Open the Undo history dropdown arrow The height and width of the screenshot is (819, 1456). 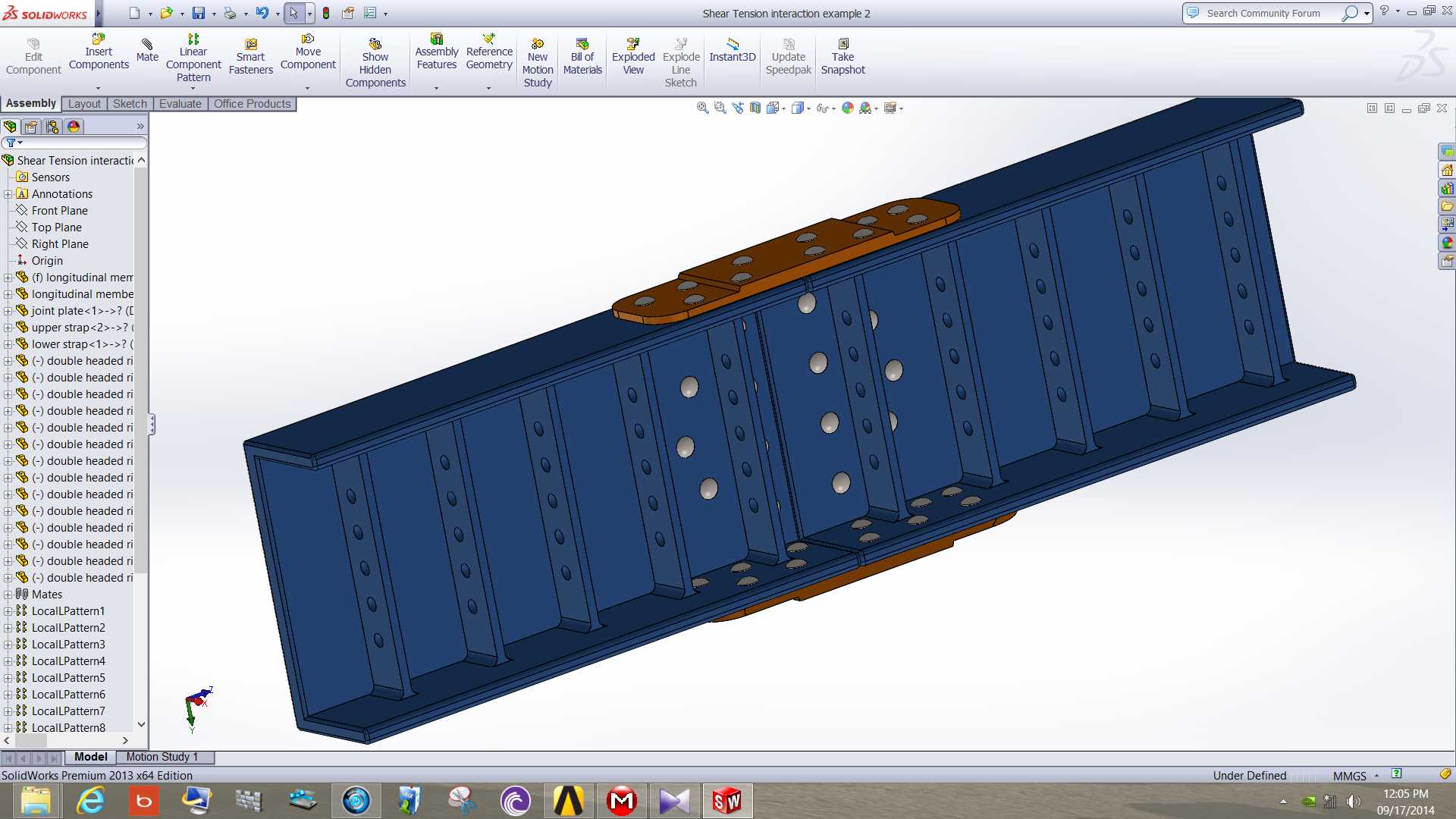coord(278,14)
